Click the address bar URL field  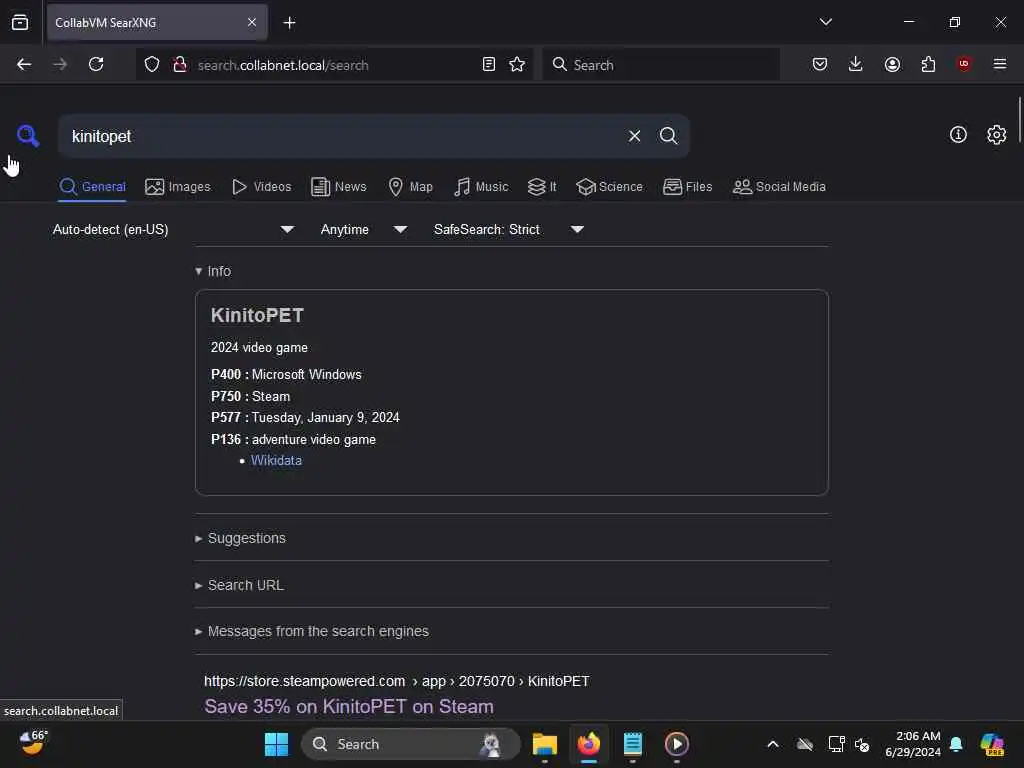[x=336, y=65]
